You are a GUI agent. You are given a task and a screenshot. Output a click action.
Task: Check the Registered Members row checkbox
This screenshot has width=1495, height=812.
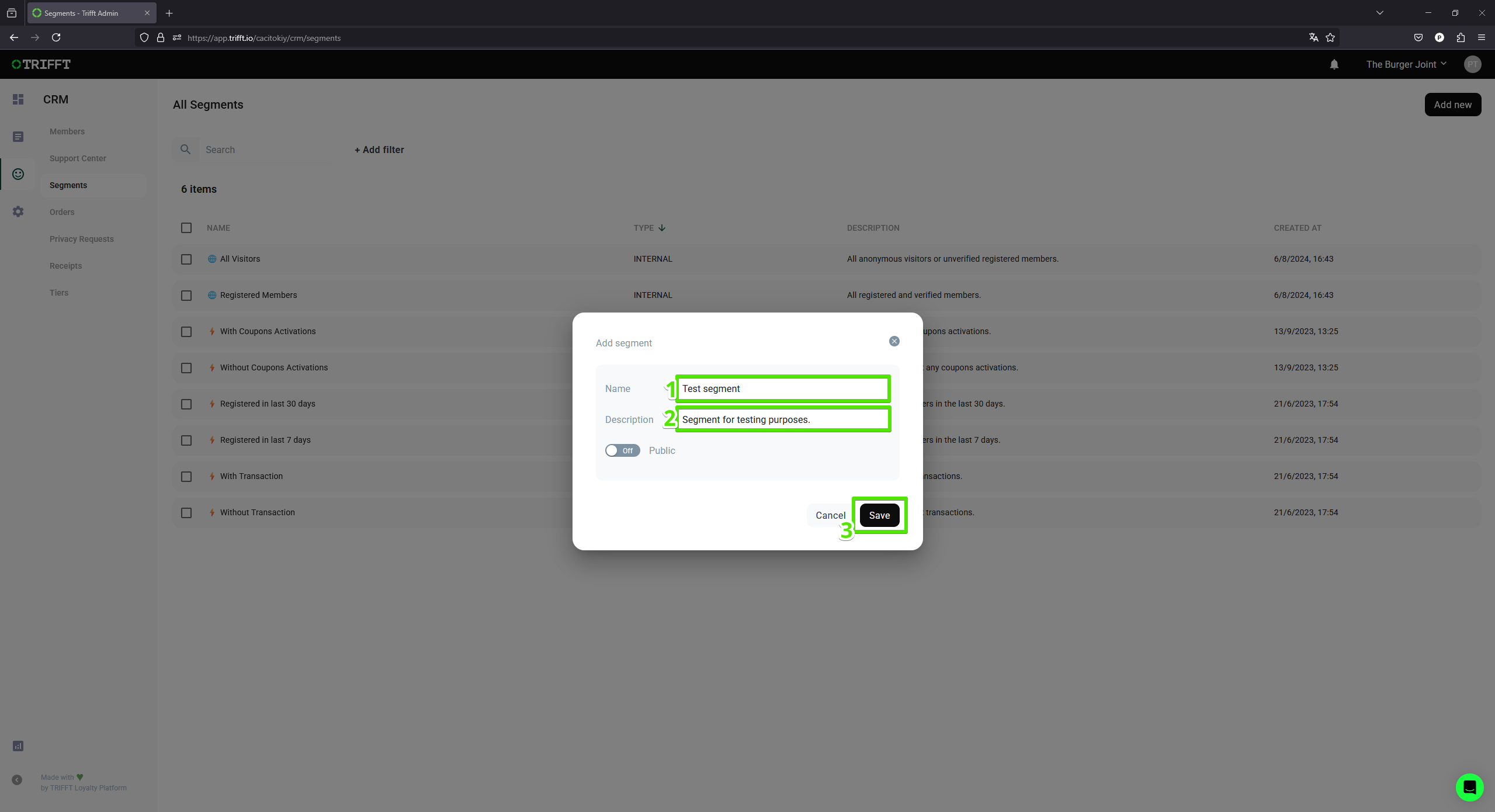coord(186,295)
